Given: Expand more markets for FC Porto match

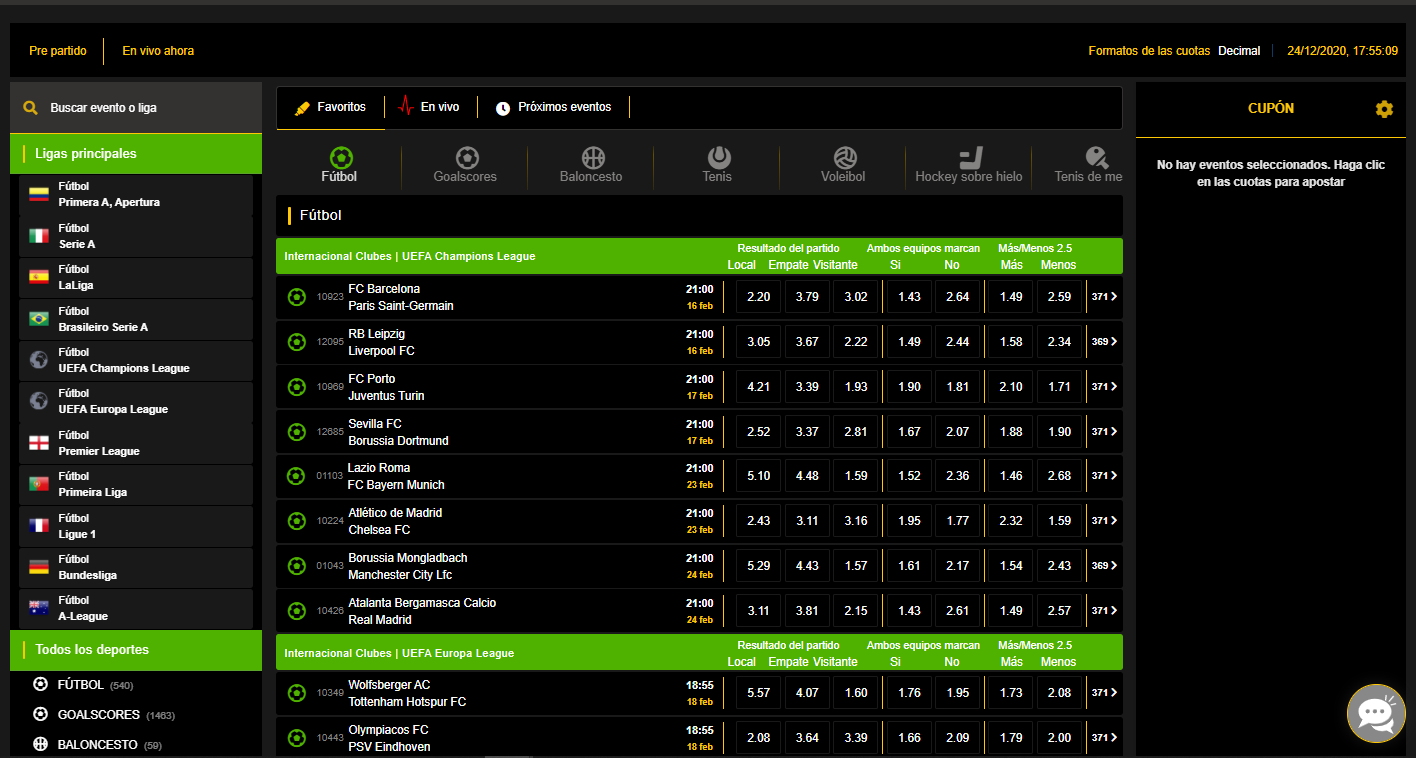Looking at the screenshot, I should tap(1104, 387).
